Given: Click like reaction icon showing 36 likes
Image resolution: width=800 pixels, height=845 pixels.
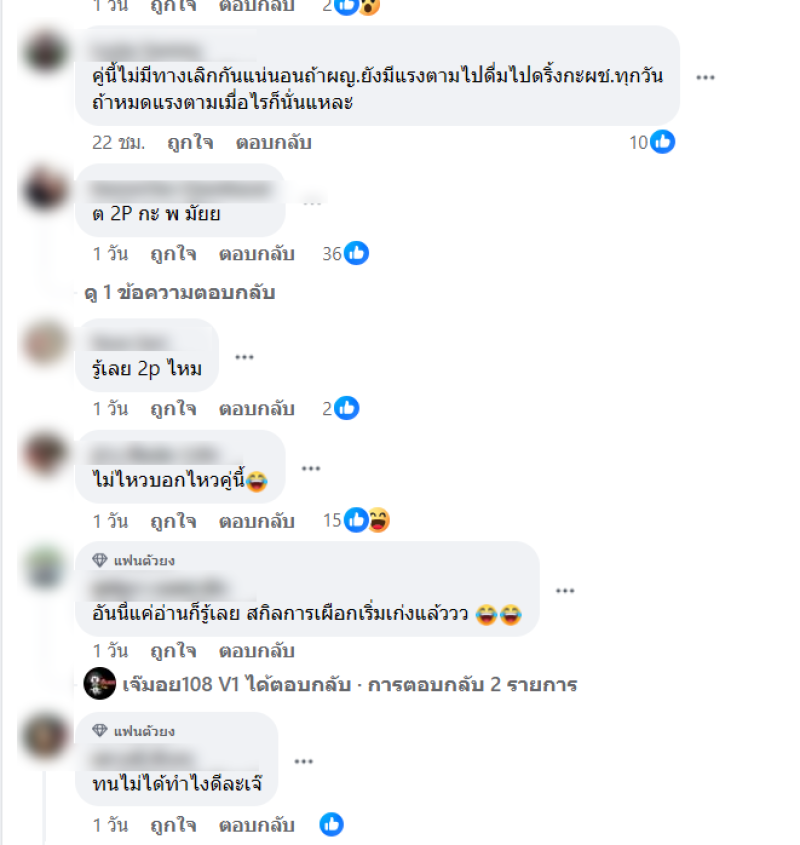Looking at the screenshot, I should [356, 253].
